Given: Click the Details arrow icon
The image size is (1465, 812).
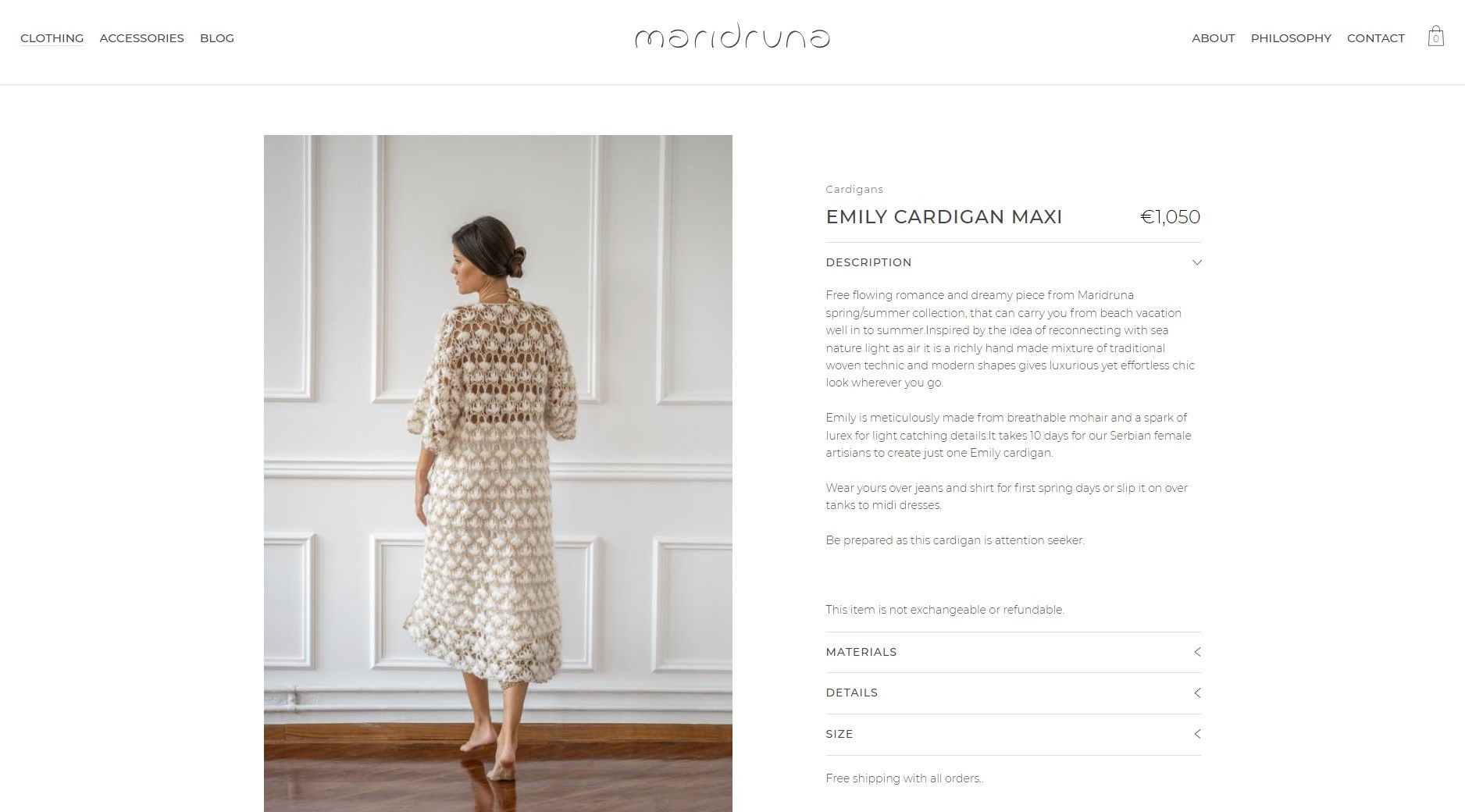Looking at the screenshot, I should point(1197,693).
